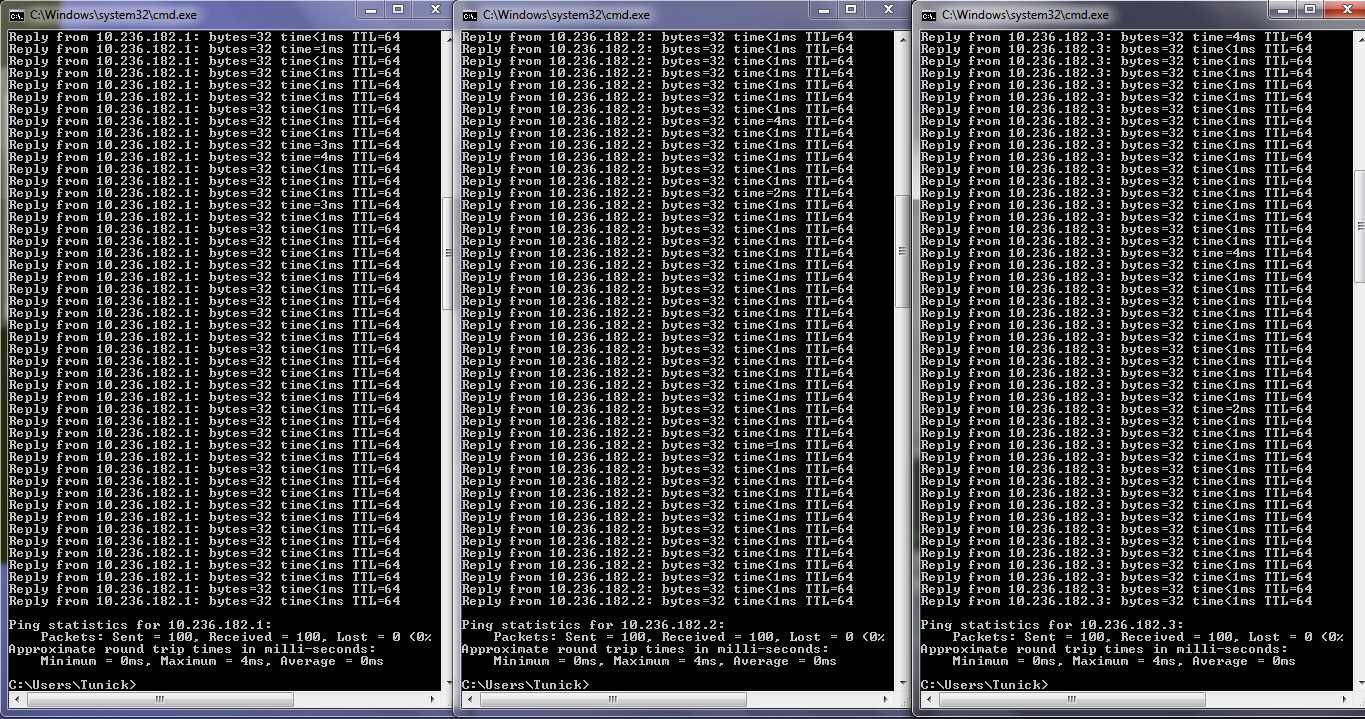Click the C:\Users\Tunick> prompt in the 10.236.182.1 window
The height and width of the screenshot is (719, 1365).
[x=72, y=685]
